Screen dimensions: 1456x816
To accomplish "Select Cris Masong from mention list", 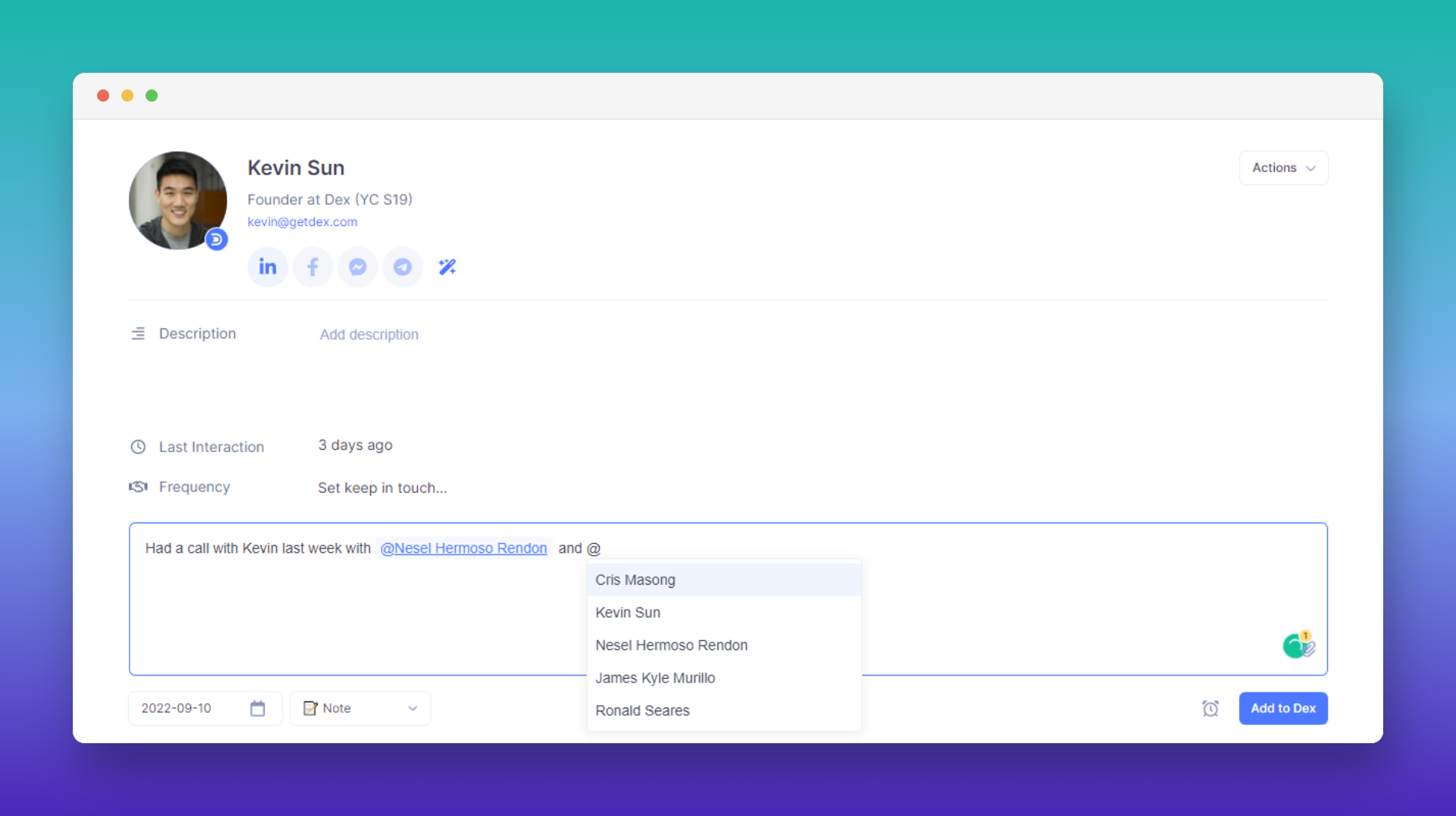I will click(x=724, y=580).
